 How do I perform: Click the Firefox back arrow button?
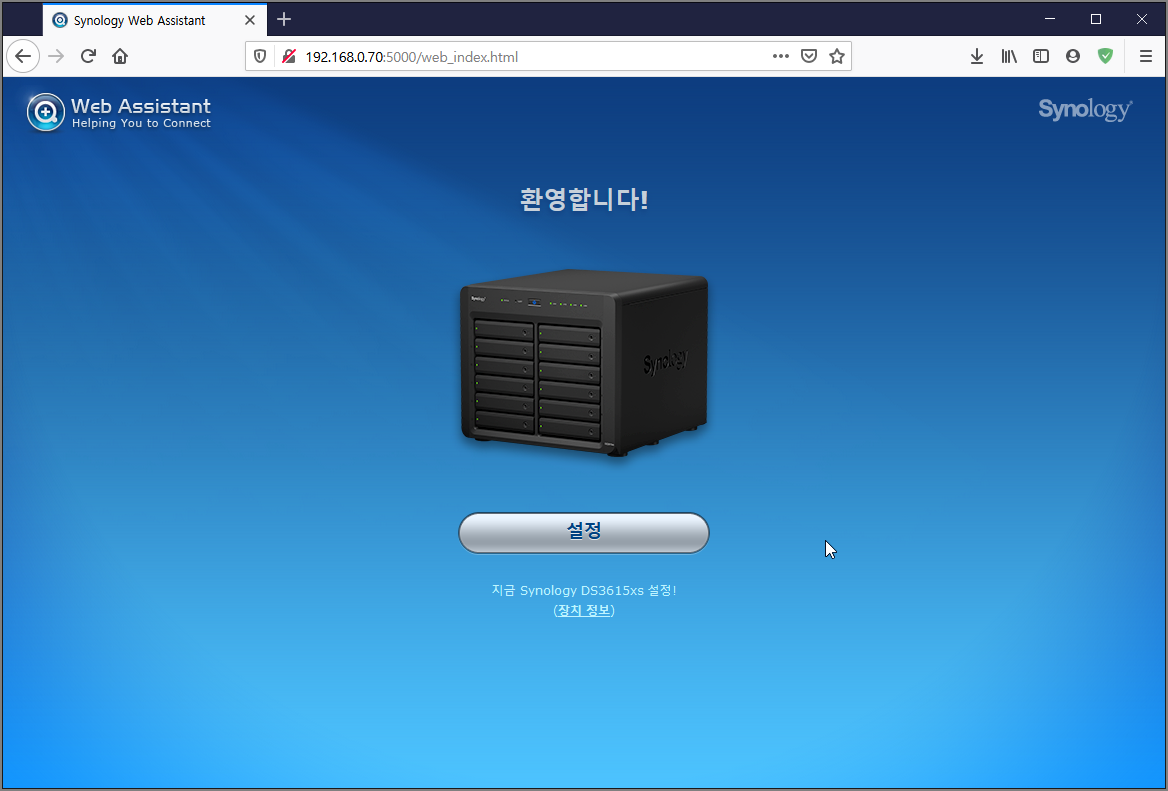23,57
